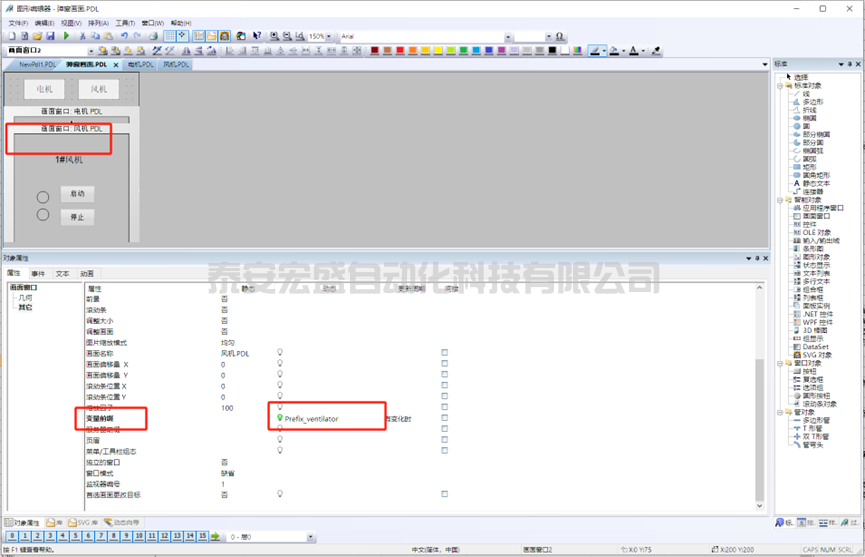Screen dimensions: 865x557
Task: Toggle the indirect checkbox in 首选画面更改目标 row
Action: coord(445,494)
